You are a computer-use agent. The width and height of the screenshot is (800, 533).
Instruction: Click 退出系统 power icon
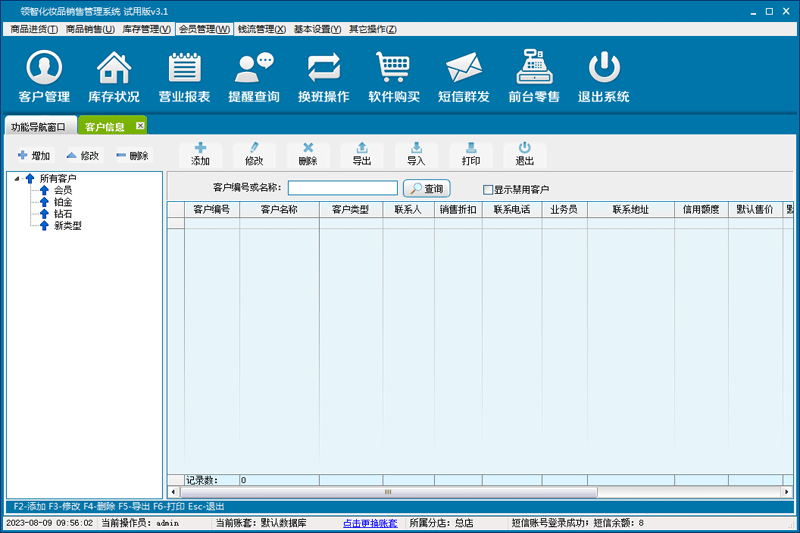(x=604, y=76)
